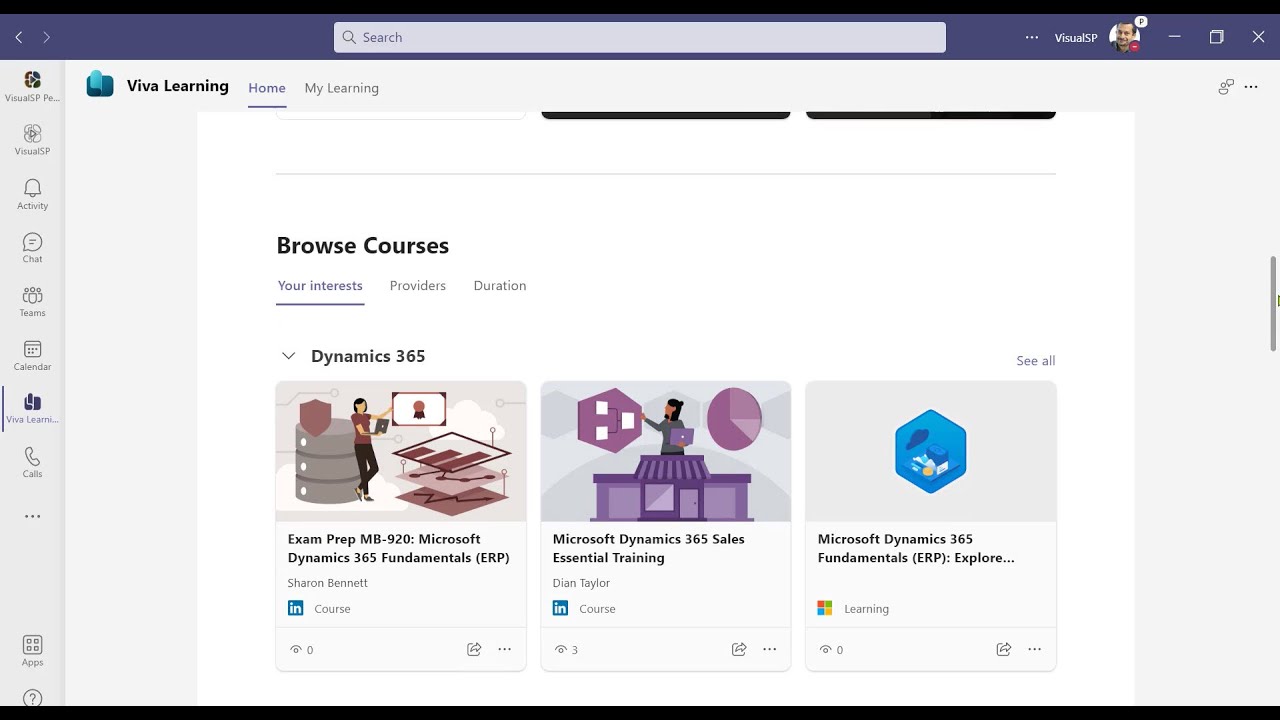This screenshot has width=1280, height=720.
Task: Click the LinkedIn icon on the Exam Prep card
Action: click(295, 608)
